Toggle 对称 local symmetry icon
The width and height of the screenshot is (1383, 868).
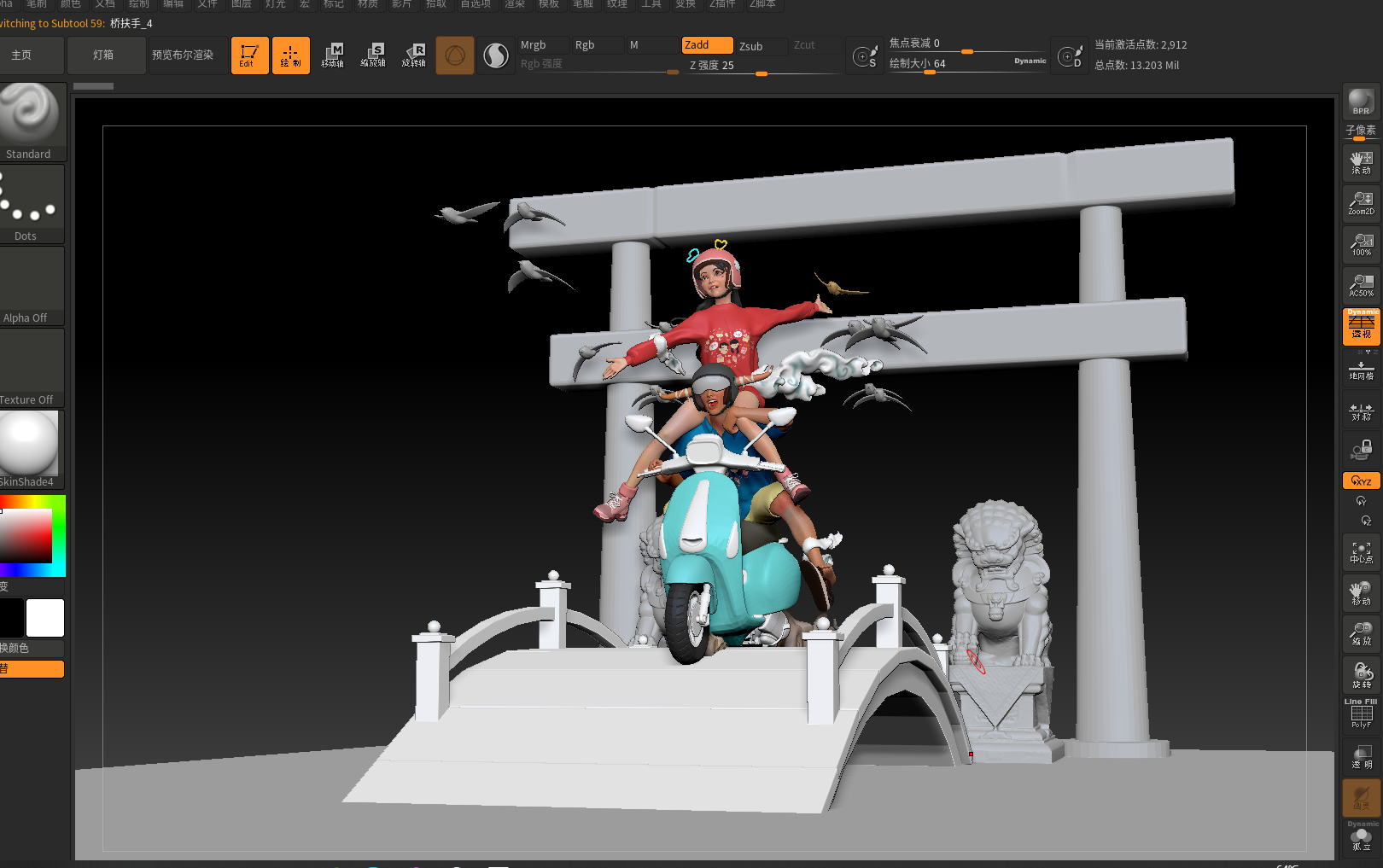pos(1361,411)
